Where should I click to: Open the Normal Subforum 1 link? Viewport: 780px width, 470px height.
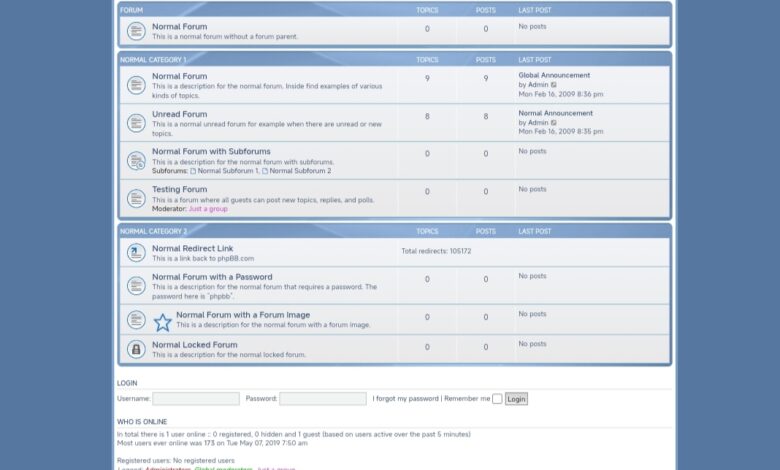pos(227,171)
